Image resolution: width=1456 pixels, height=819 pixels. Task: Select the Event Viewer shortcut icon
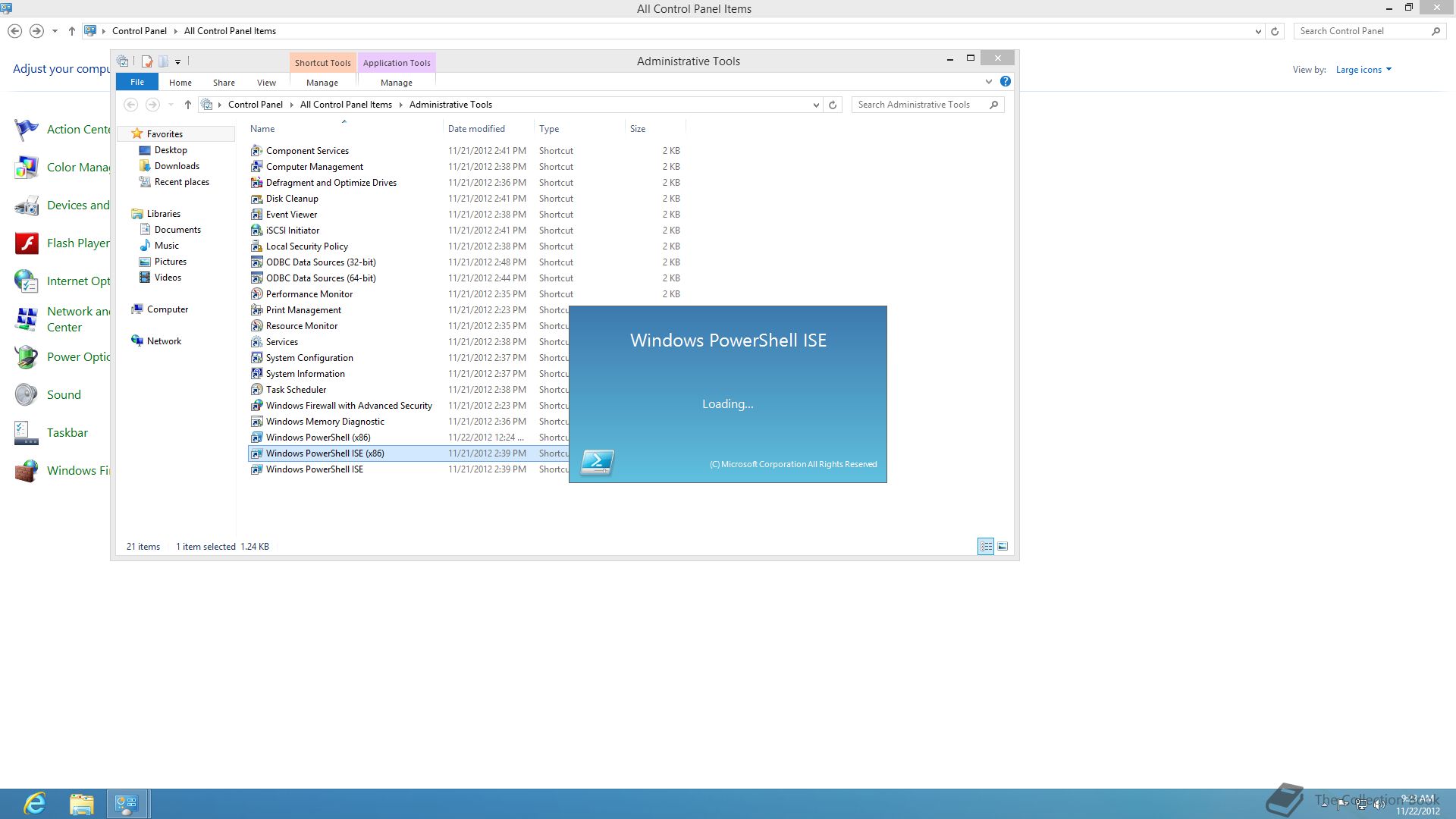click(256, 215)
